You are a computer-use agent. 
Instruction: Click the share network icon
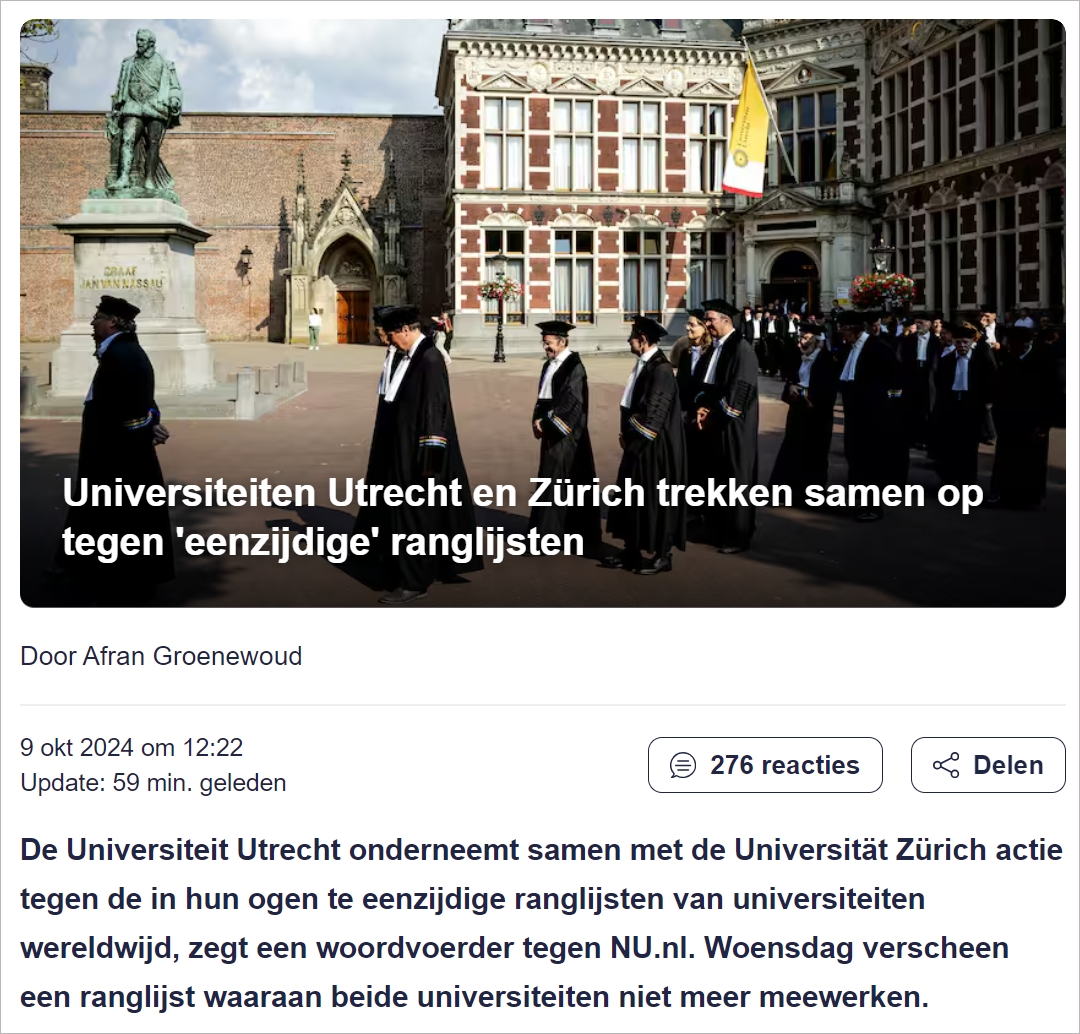(x=946, y=765)
